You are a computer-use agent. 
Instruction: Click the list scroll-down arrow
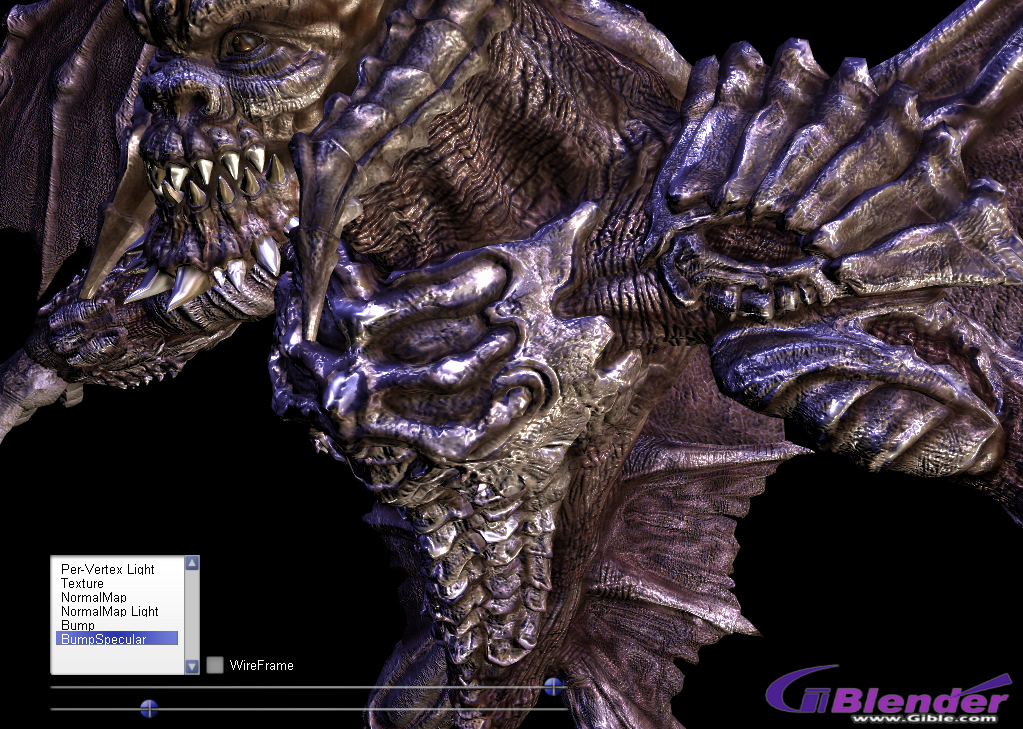pos(192,666)
